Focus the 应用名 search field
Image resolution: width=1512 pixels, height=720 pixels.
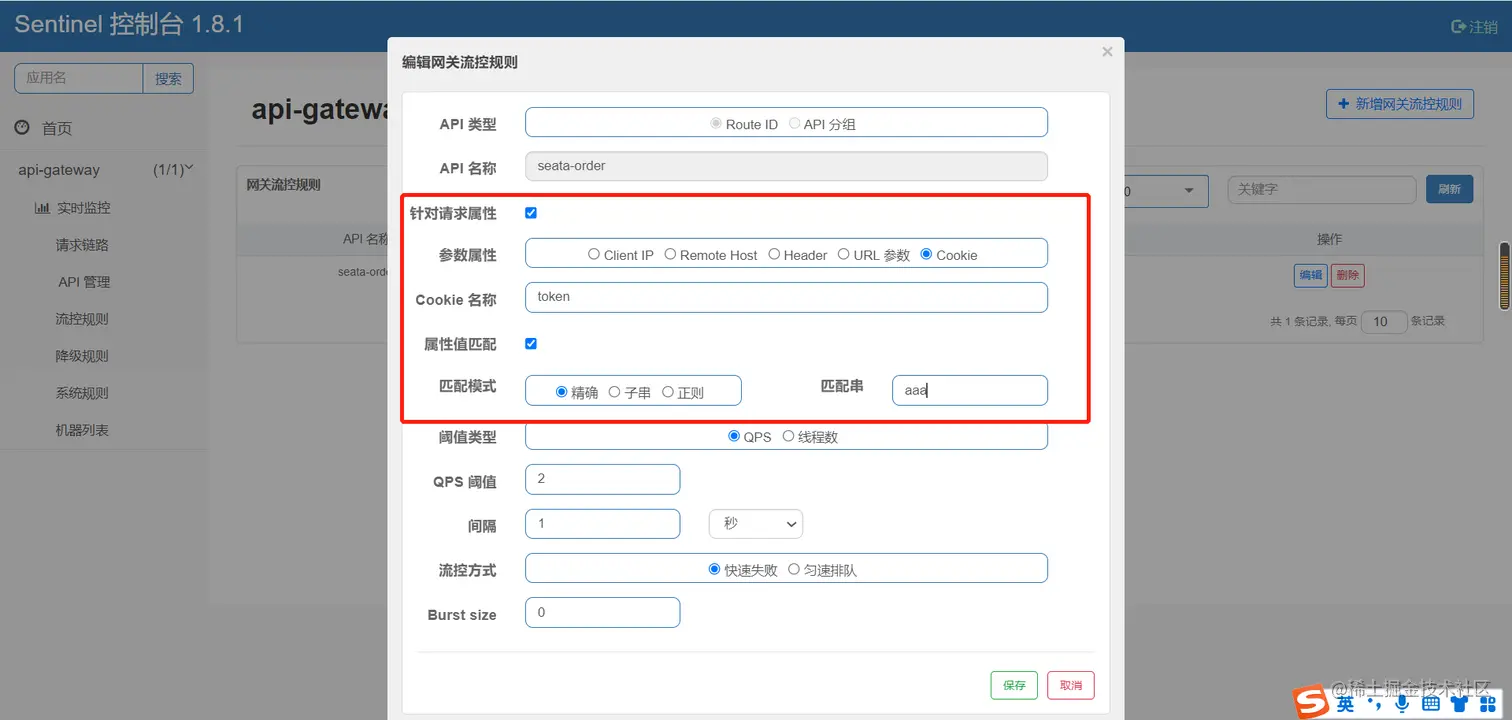pyautogui.click(x=79, y=79)
